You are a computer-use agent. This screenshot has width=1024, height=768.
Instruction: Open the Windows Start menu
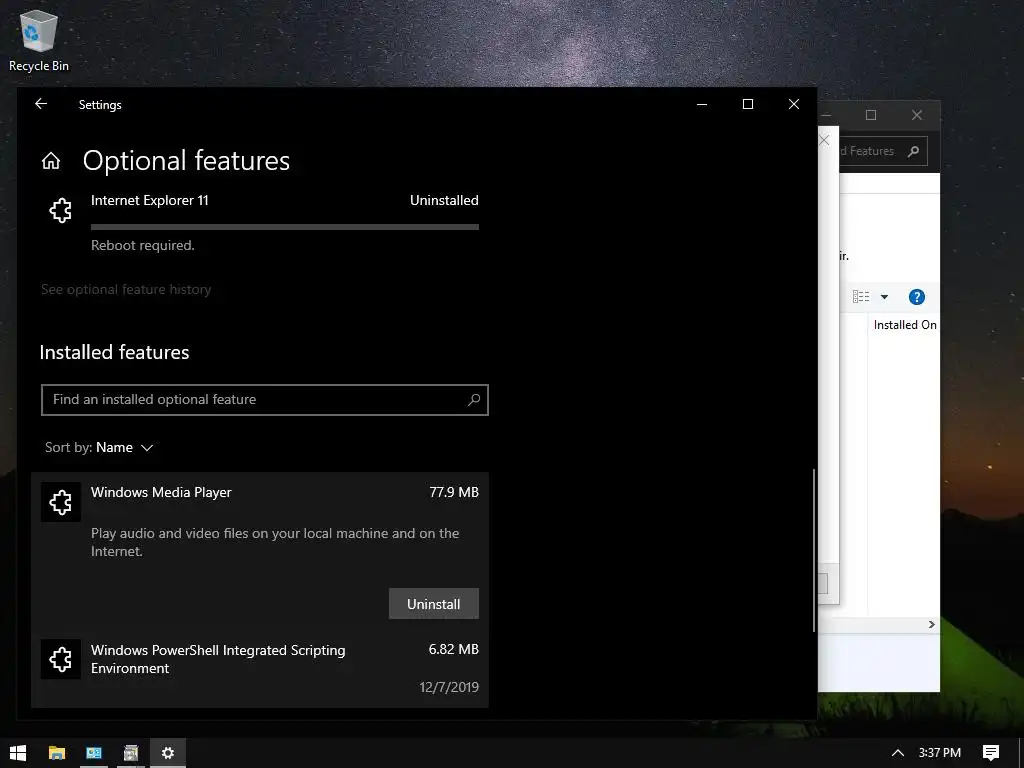point(18,753)
